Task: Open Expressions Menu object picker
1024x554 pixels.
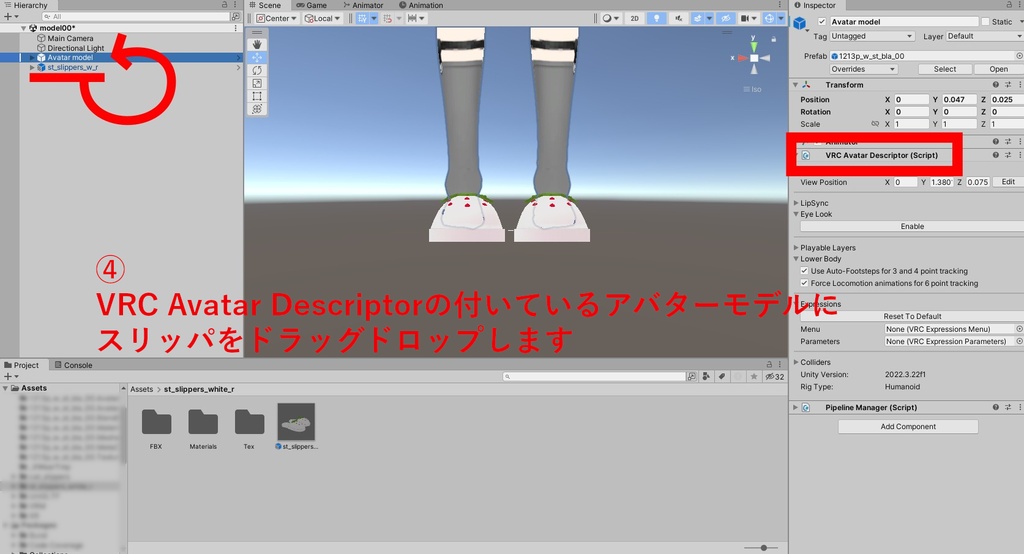Action: (x=1019, y=329)
